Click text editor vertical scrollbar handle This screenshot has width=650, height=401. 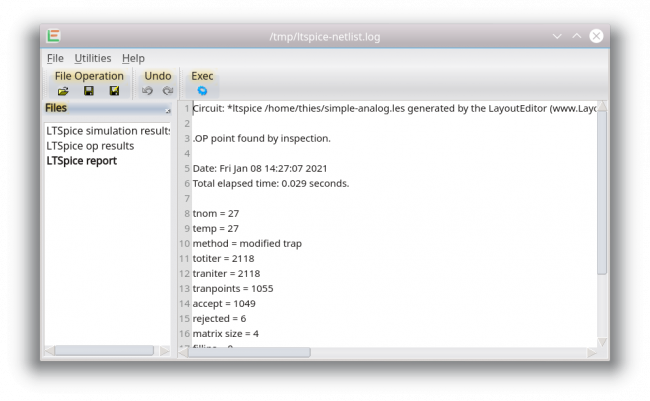point(602,192)
